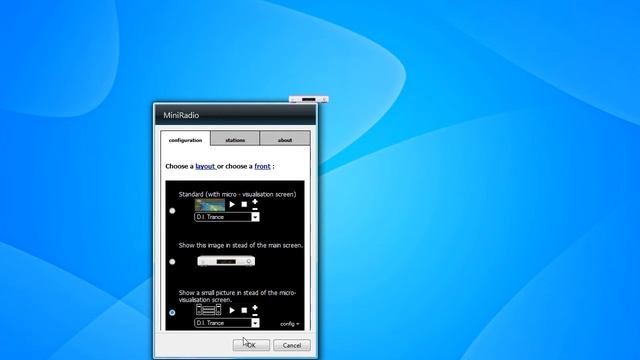The height and width of the screenshot is (360, 640).
Task: Open the D.I. Trance dropdown in small picture preview
Action: coord(255,323)
